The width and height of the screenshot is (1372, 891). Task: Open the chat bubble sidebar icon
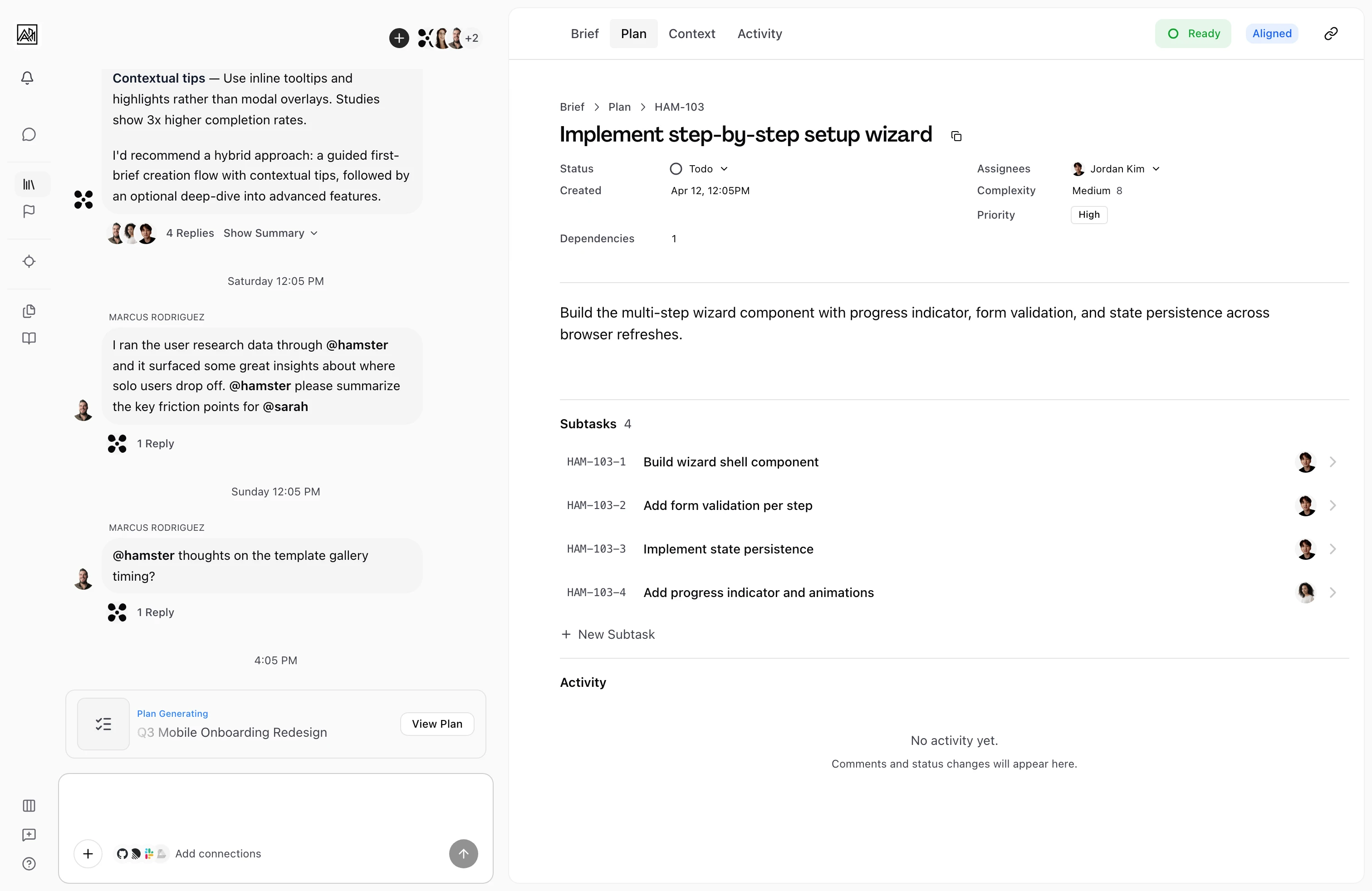coord(29,134)
